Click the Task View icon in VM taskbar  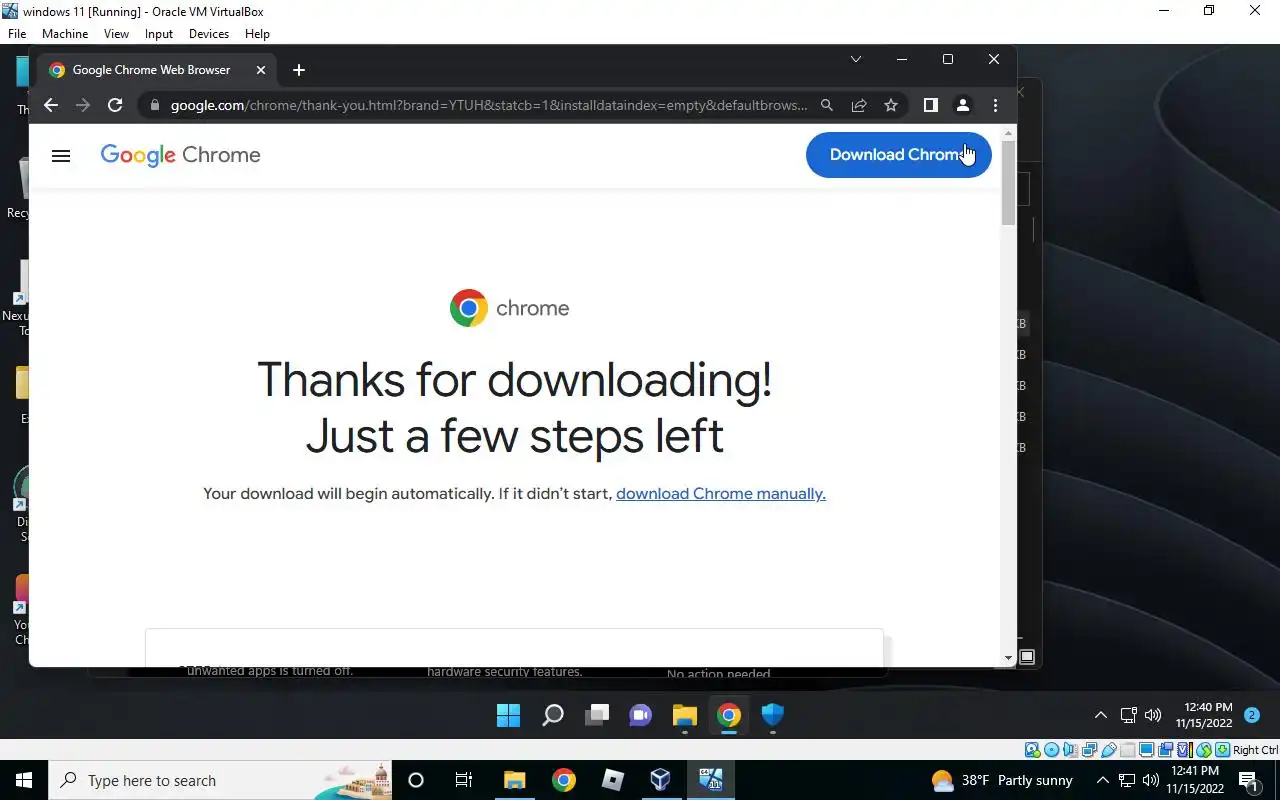coord(597,715)
